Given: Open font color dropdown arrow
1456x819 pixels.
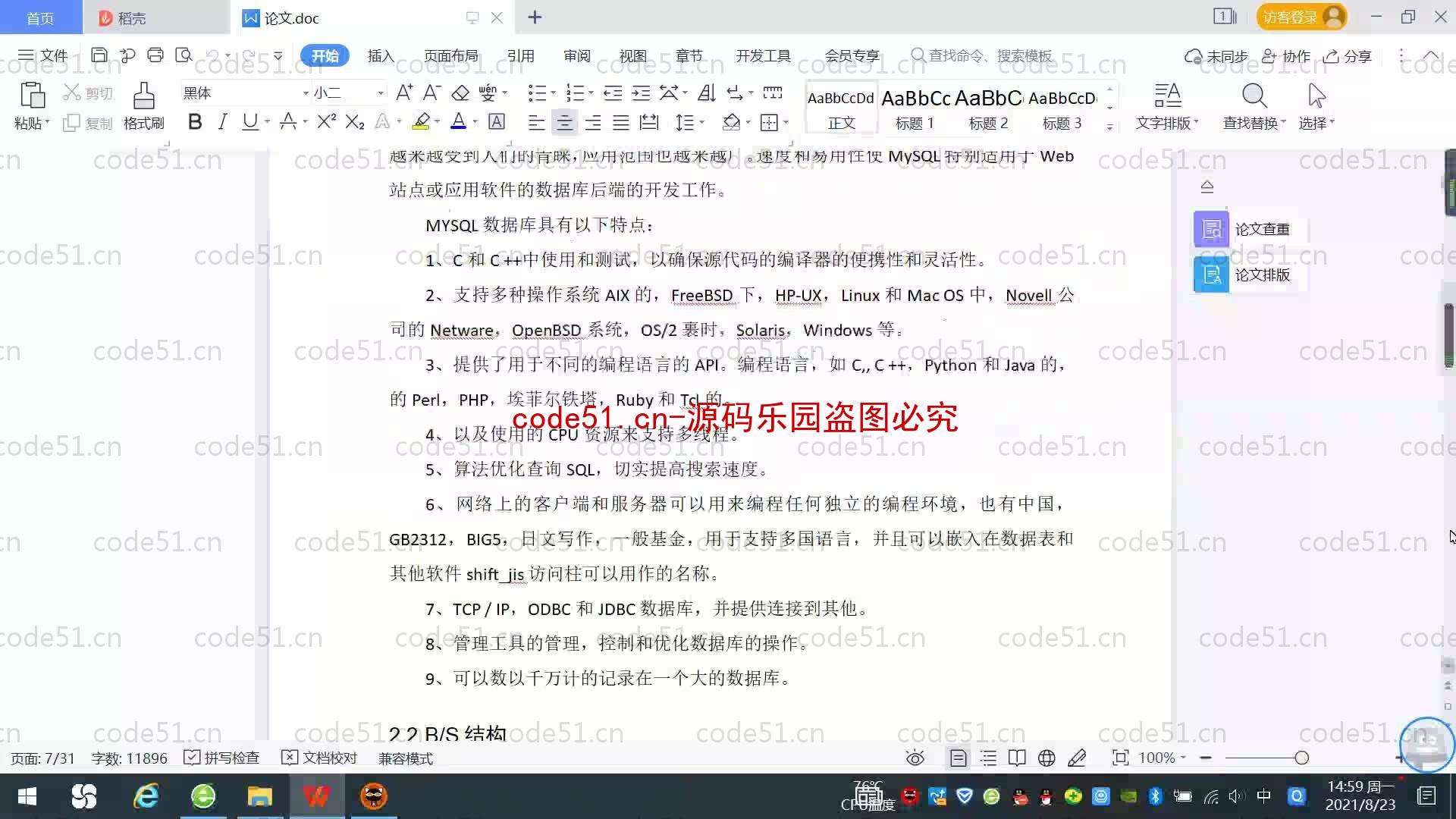Looking at the screenshot, I should (x=475, y=122).
